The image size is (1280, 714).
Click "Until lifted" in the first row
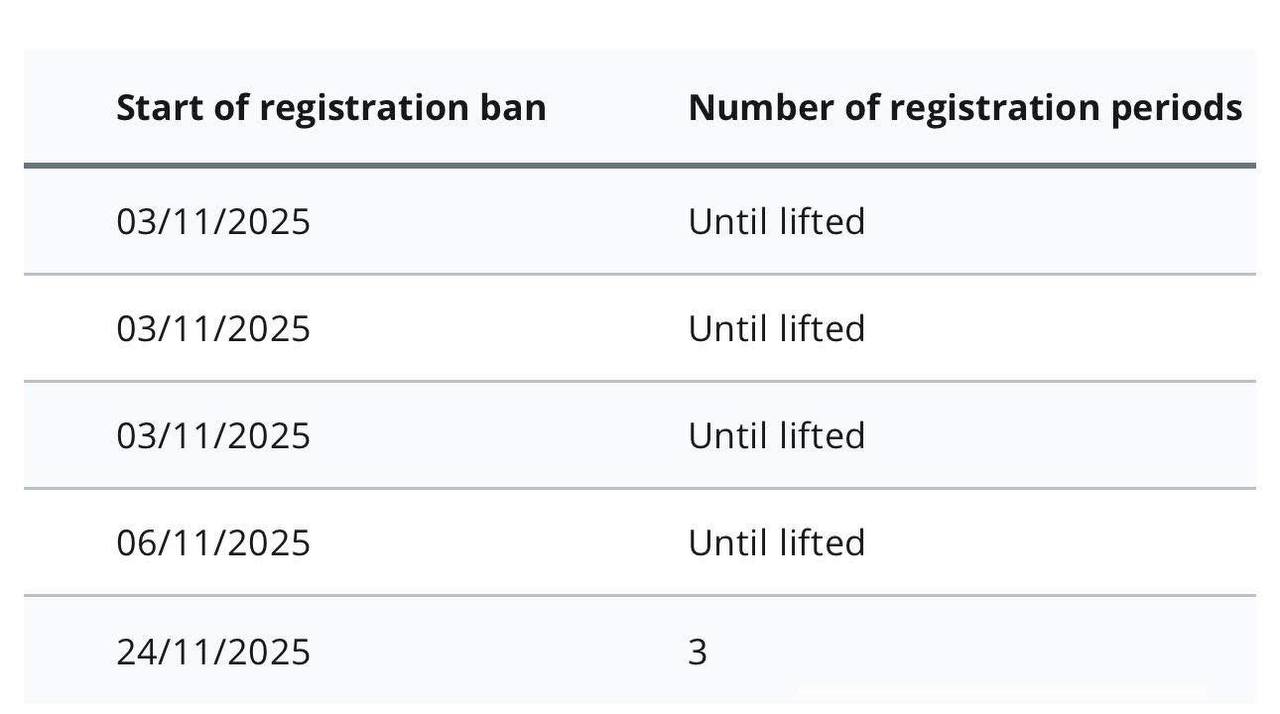pos(776,221)
